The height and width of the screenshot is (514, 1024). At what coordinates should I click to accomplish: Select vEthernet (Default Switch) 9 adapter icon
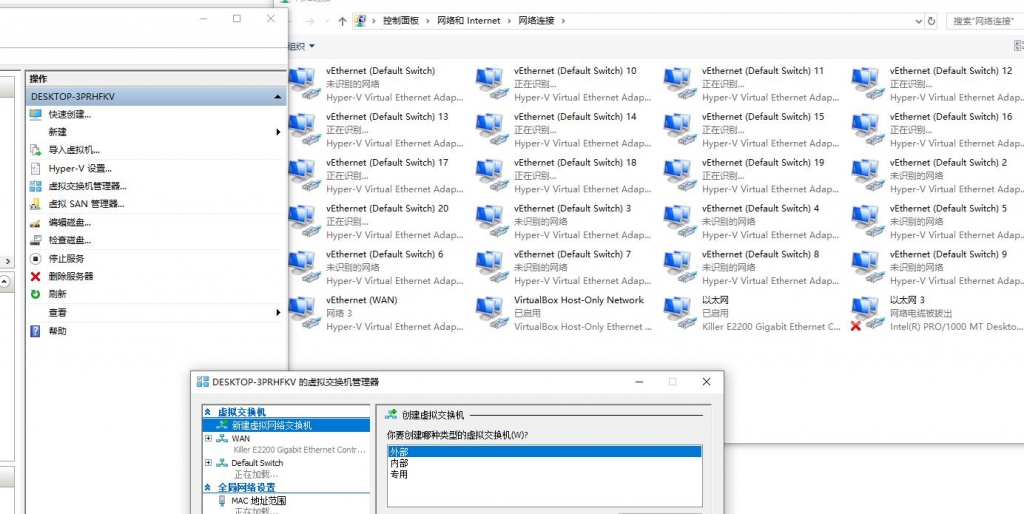pos(867,266)
